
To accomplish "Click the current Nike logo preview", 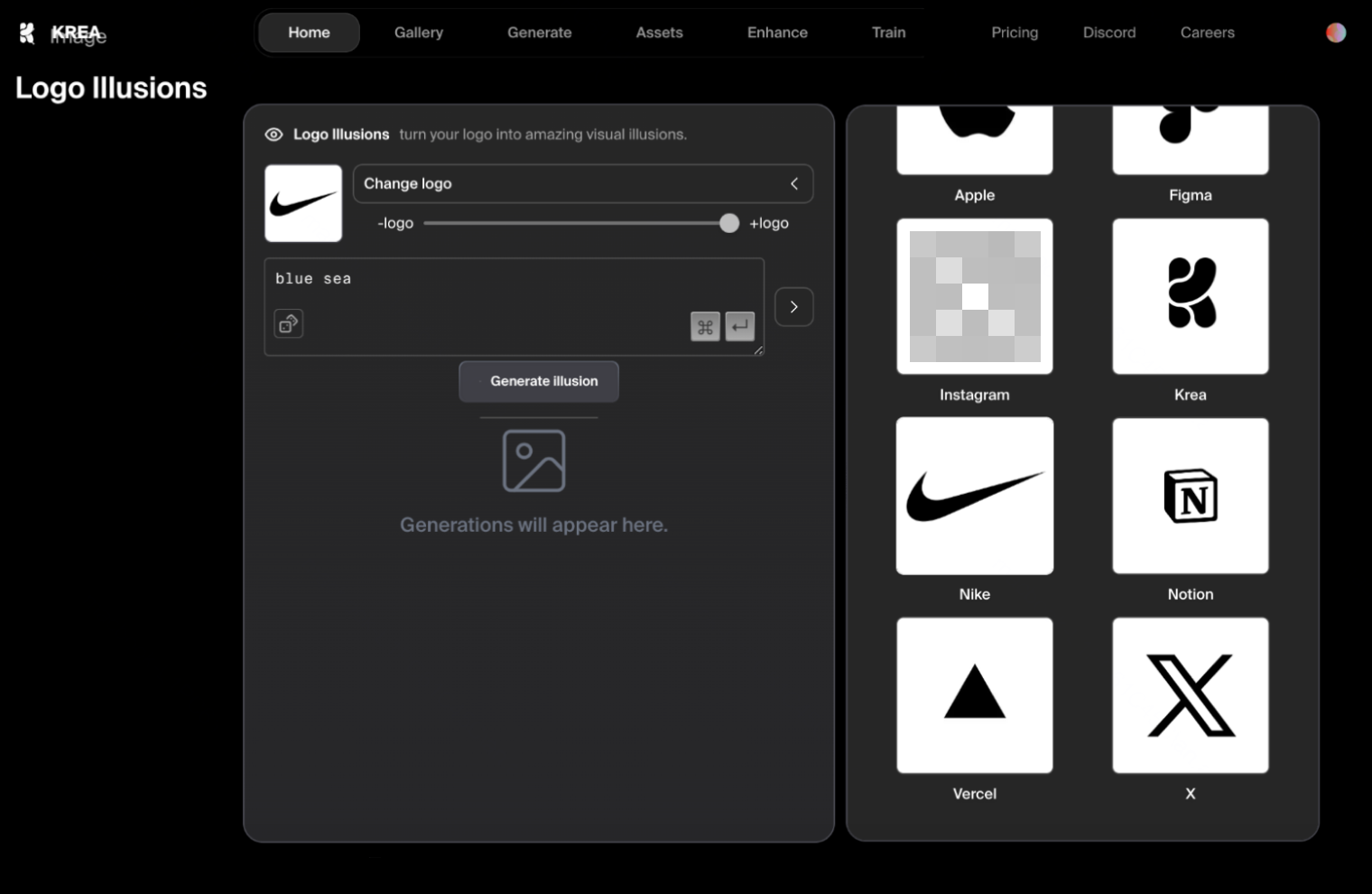I will point(303,203).
